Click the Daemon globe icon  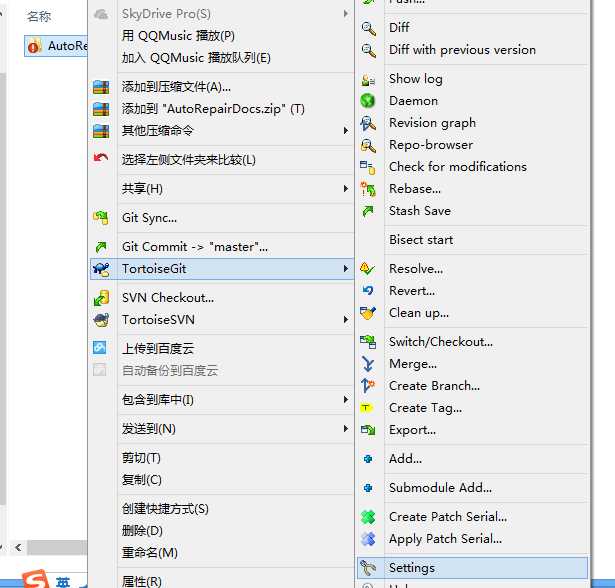pos(368,101)
